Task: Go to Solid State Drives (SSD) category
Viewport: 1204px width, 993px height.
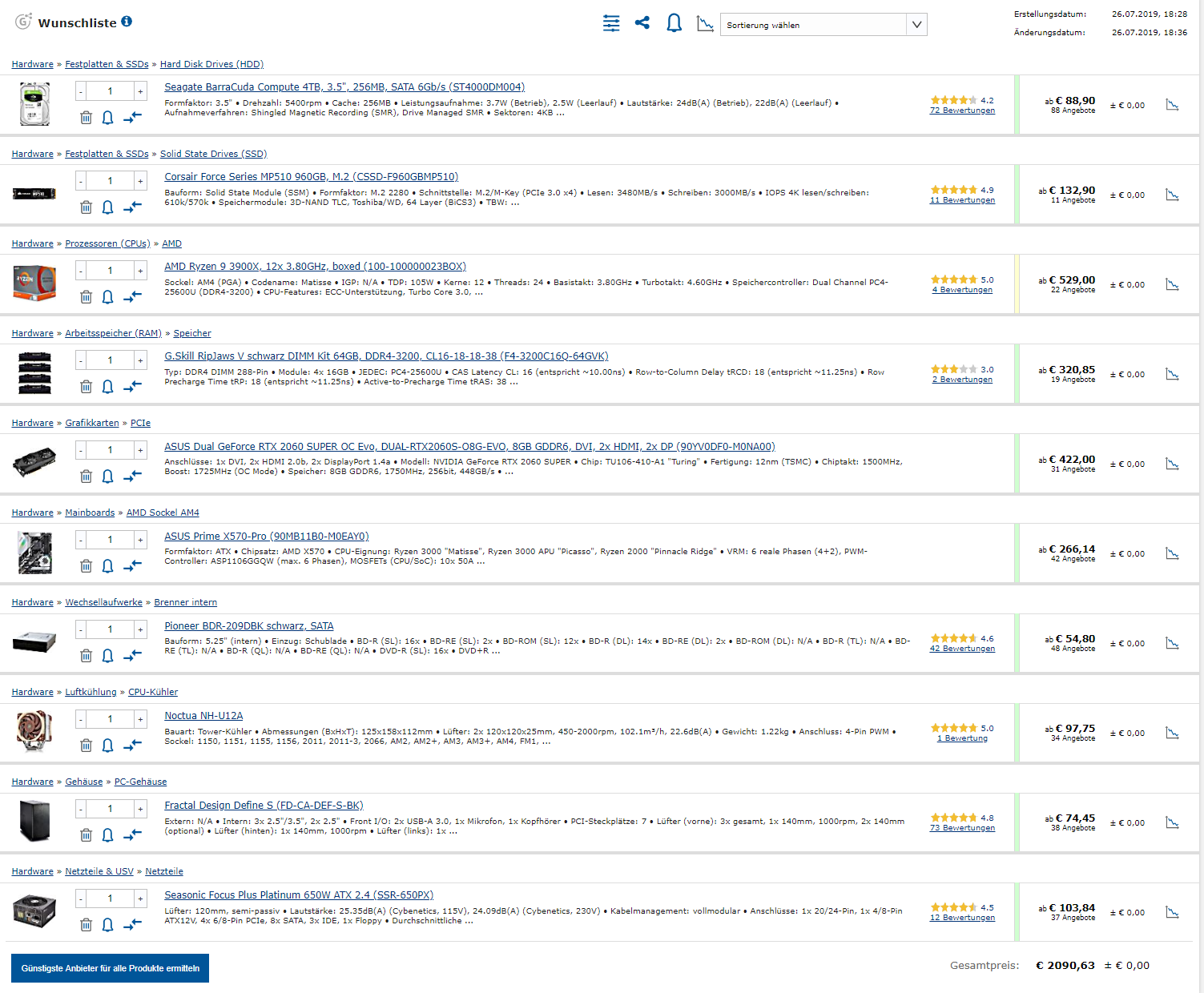Action: click(x=213, y=154)
